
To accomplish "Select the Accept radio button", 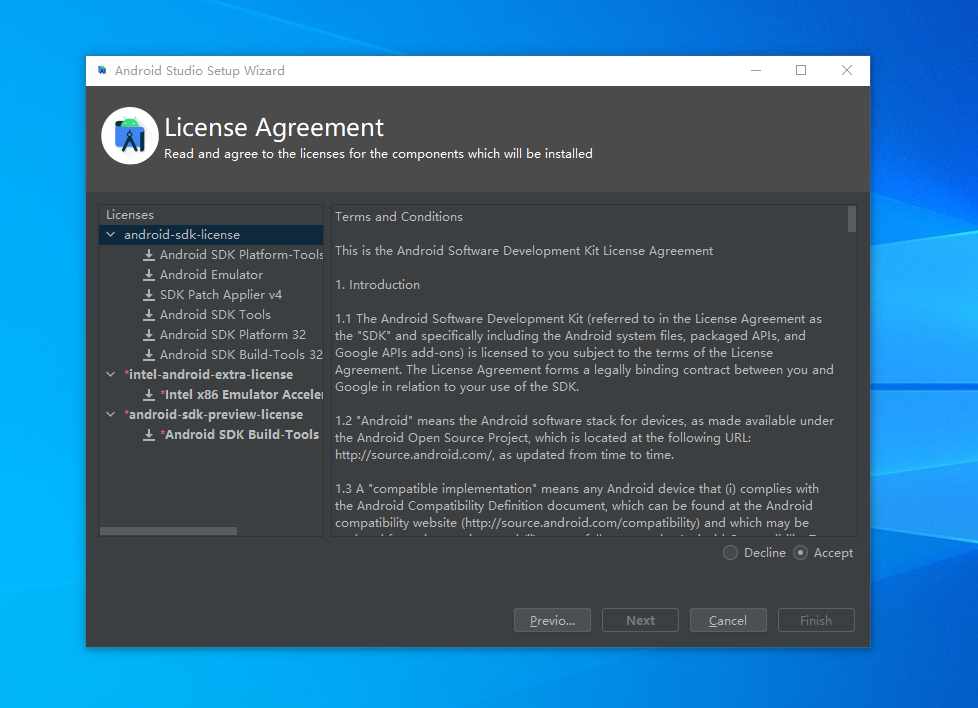I will 800,553.
